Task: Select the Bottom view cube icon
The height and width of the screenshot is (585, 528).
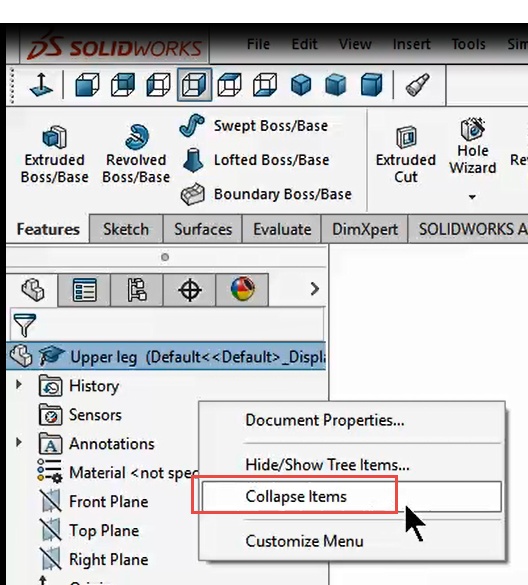Action: tap(265, 85)
